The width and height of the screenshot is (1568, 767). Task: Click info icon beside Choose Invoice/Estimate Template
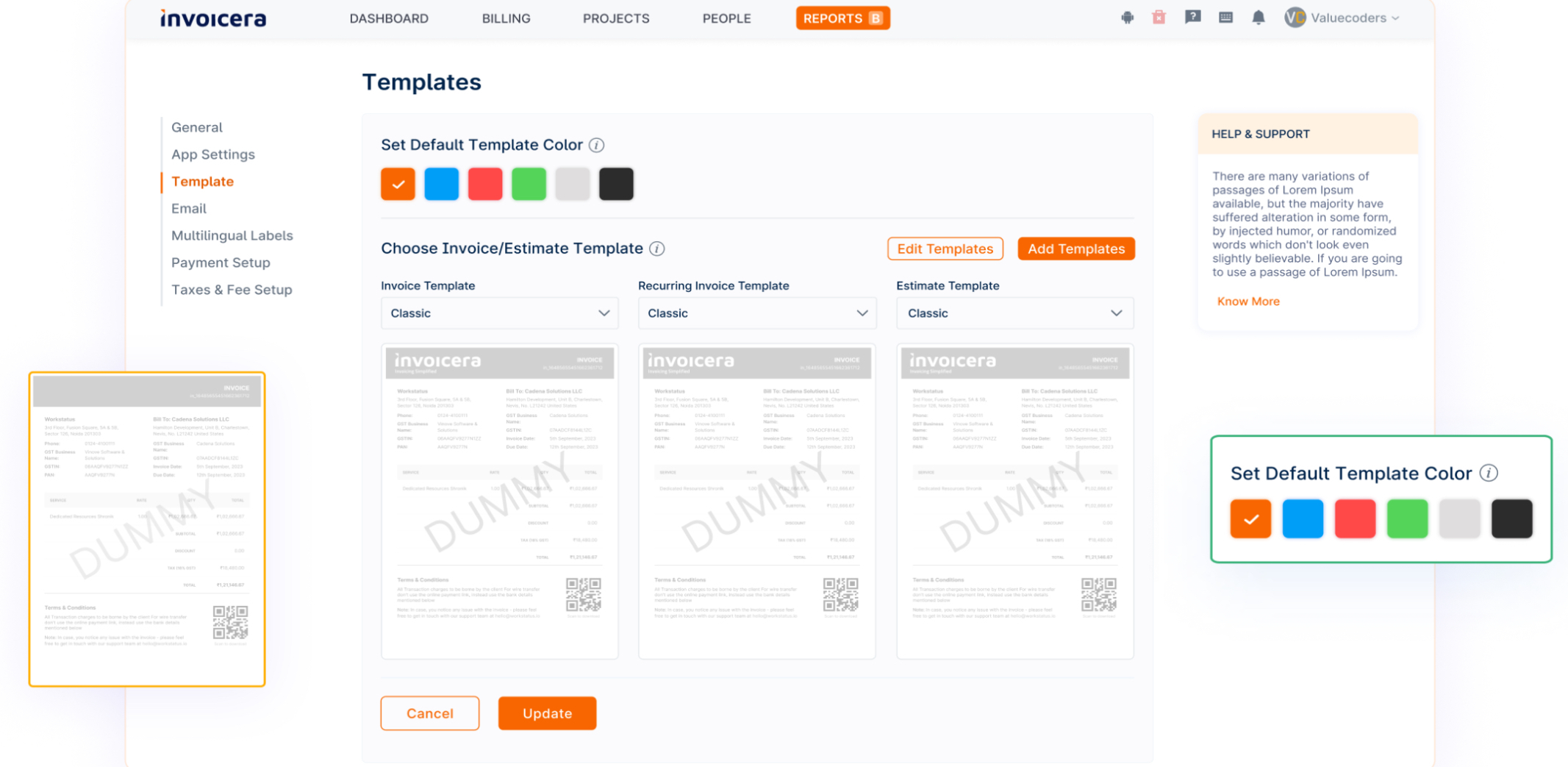pos(657,249)
